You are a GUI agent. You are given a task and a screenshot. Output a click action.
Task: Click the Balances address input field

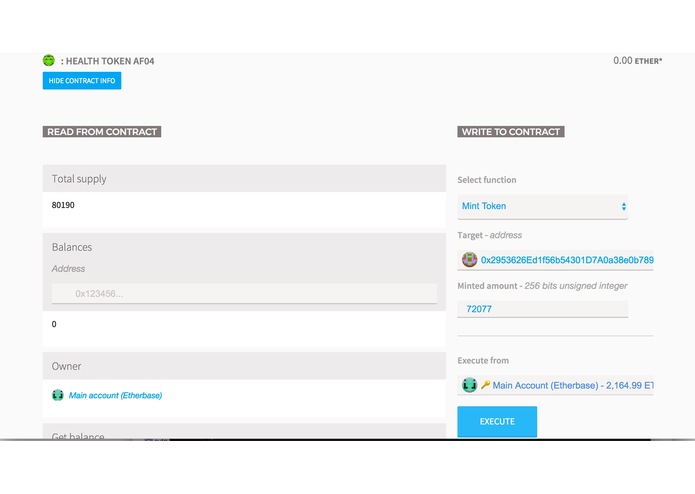point(244,293)
